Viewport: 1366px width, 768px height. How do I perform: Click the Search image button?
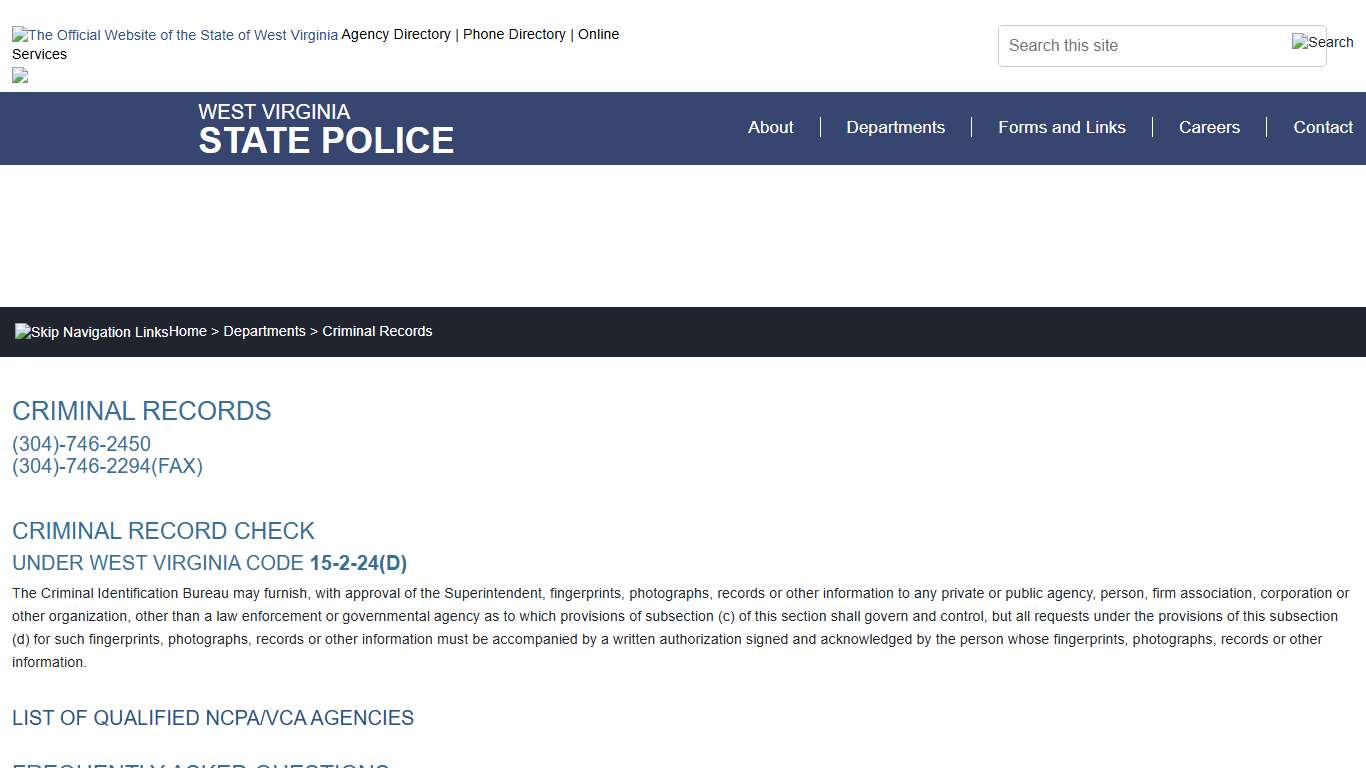[1322, 42]
